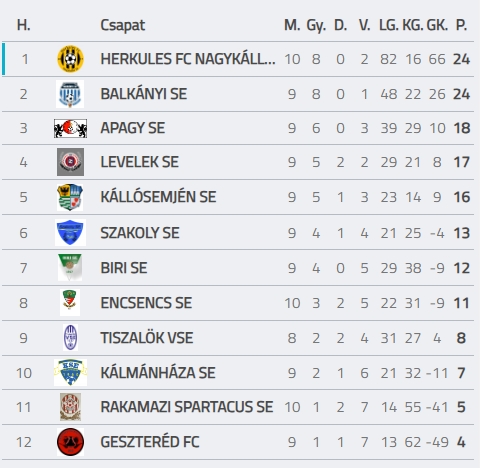Click the Csapat column header
This screenshot has width=480, height=468.
(x=123, y=25)
